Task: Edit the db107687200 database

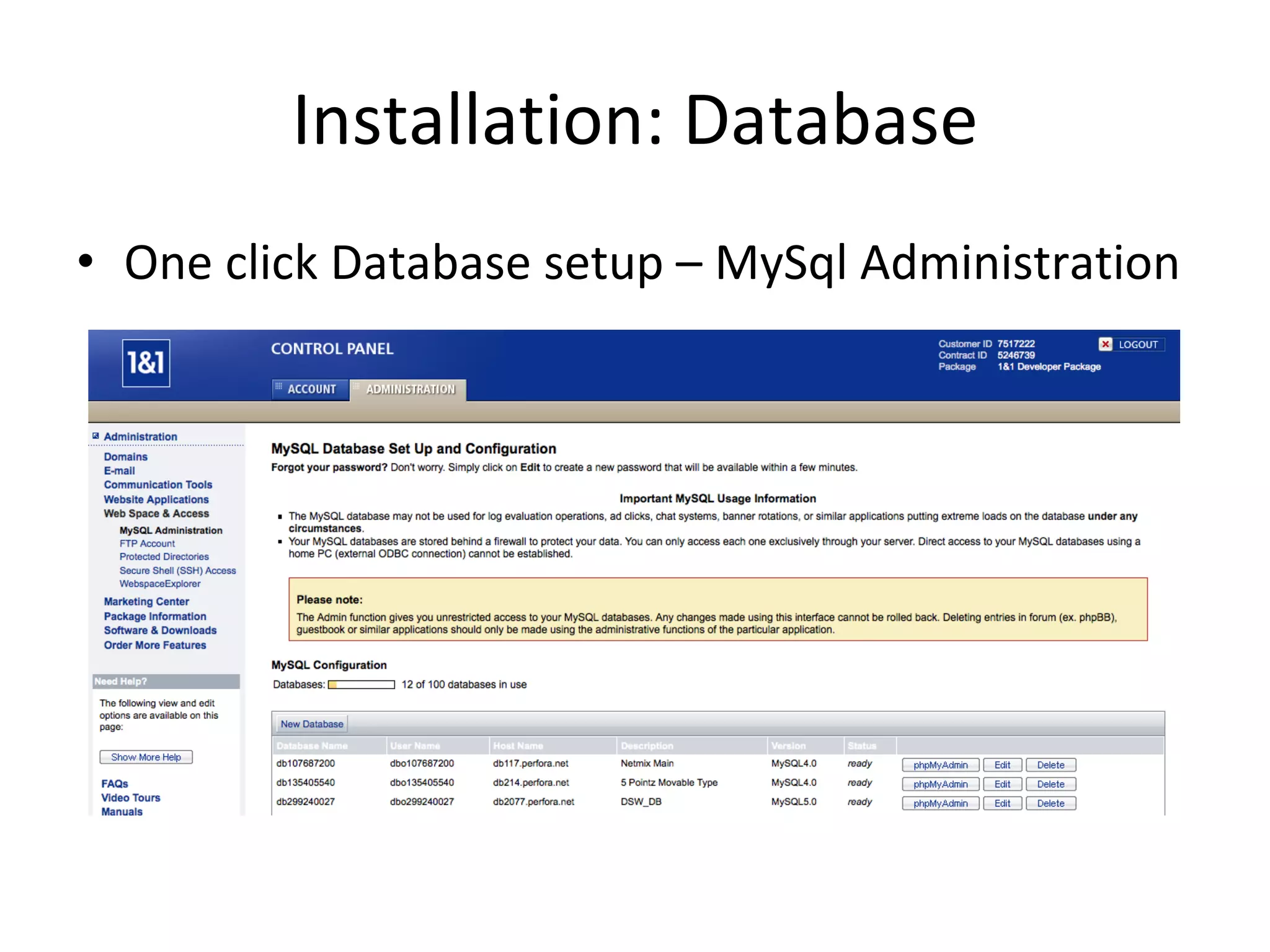Action: (x=1002, y=765)
